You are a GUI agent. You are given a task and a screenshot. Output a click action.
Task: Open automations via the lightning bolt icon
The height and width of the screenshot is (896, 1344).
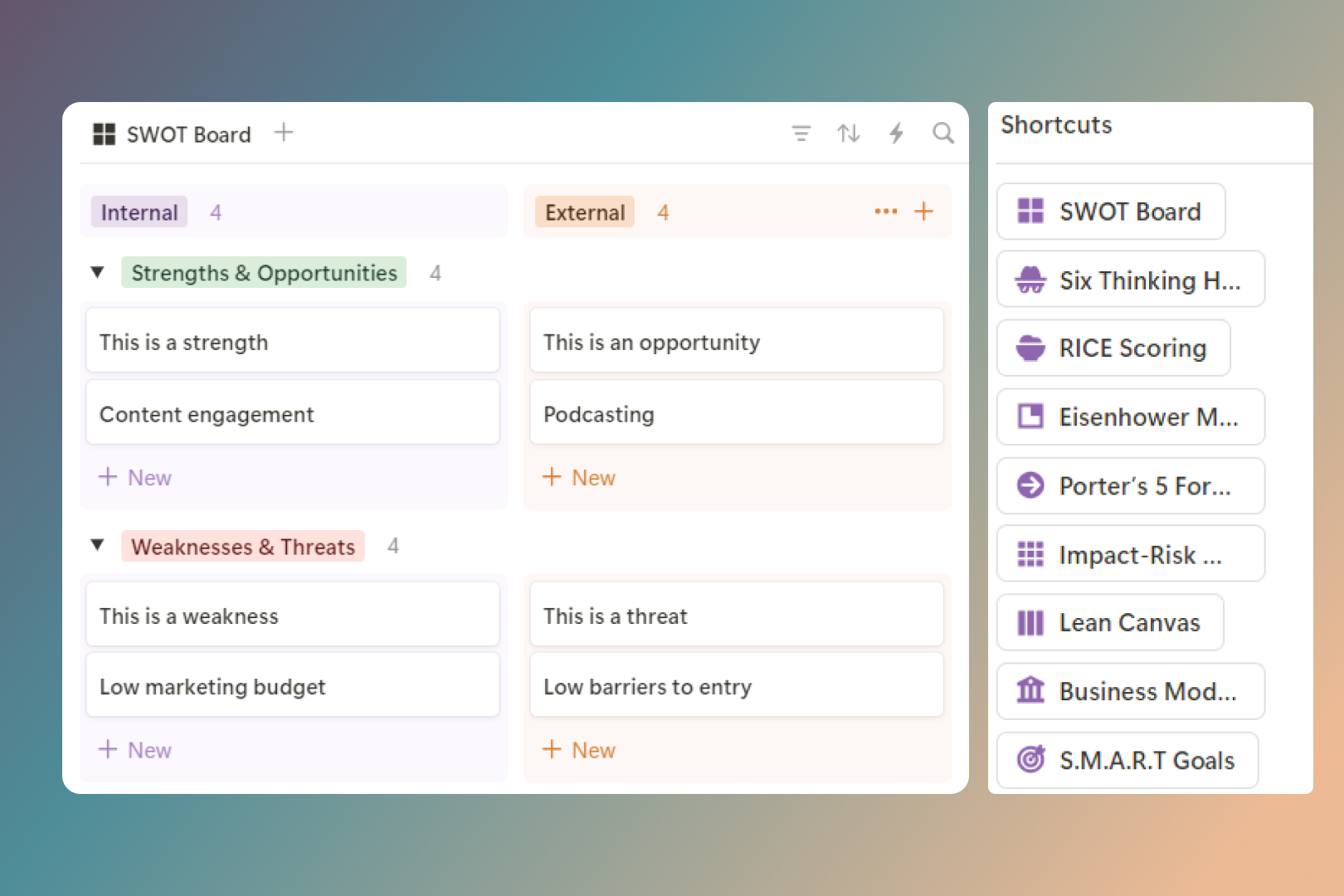896,133
